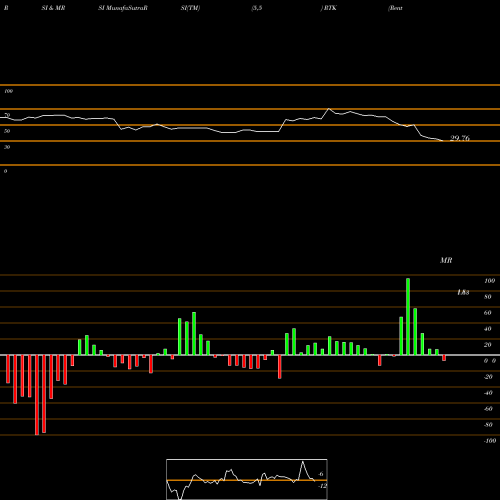The height and width of the screenshot is (500, 500).
Task: Click the '80' label on MR axis
Action: tap(488, 297)
